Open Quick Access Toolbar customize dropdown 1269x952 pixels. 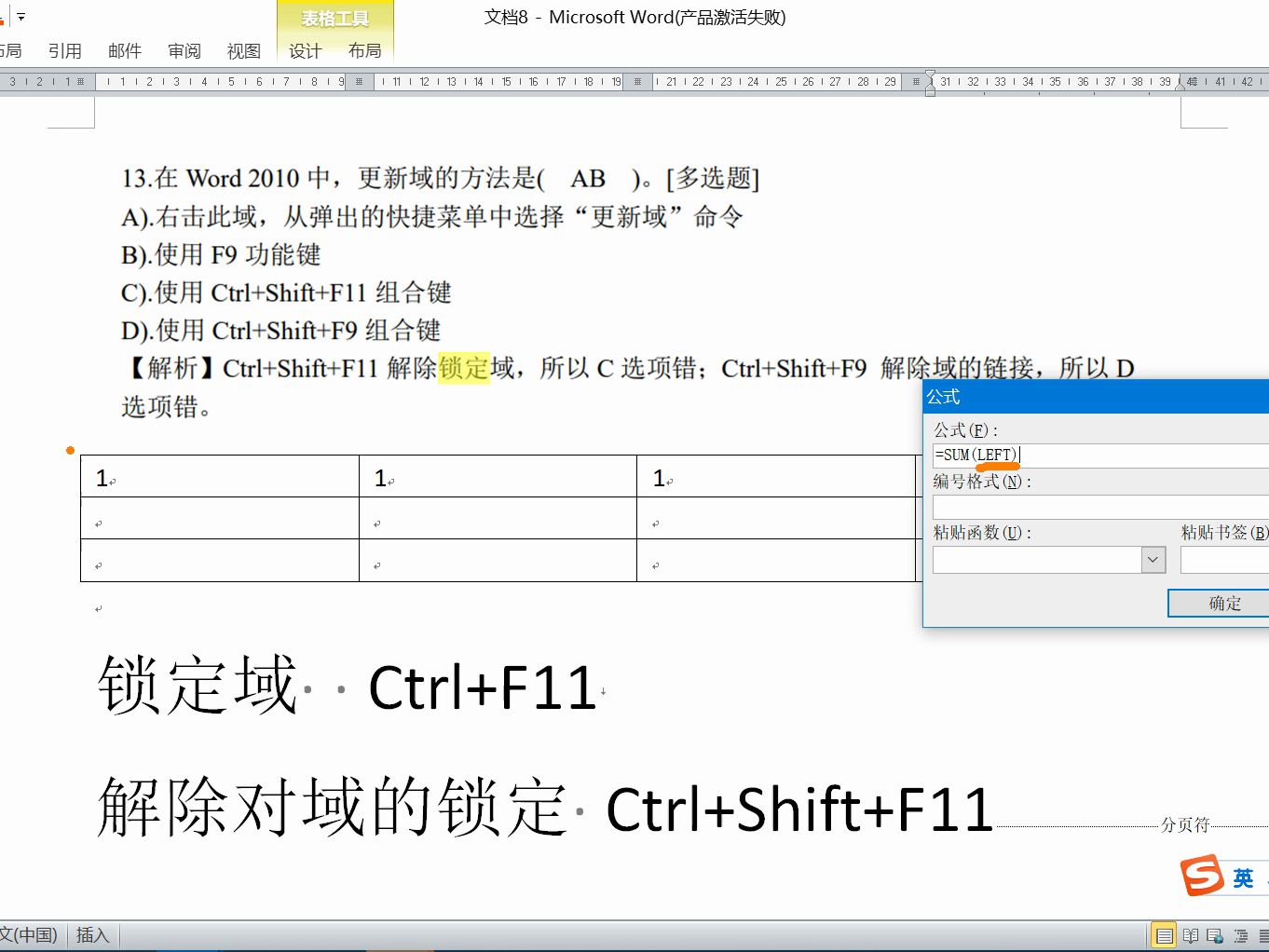(20, 17)
